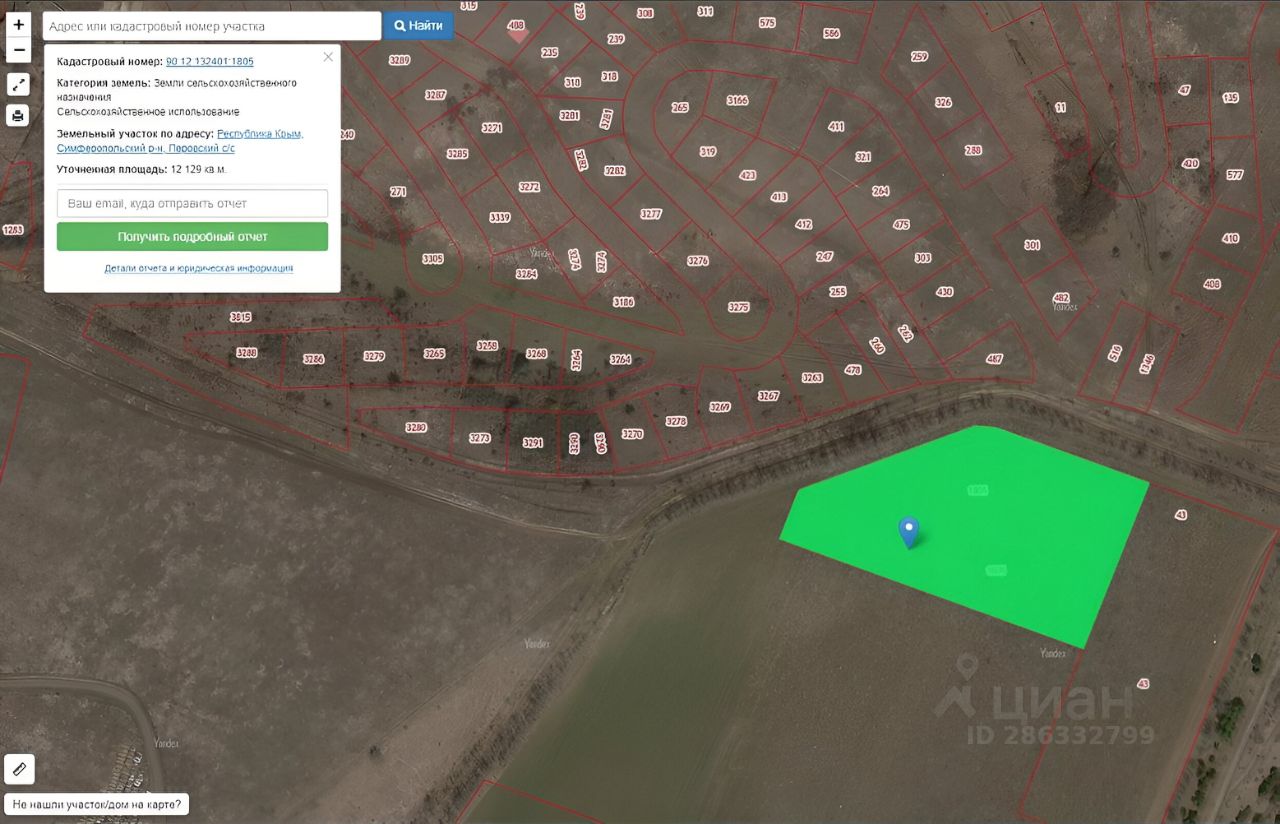Click the red diamond marker at parcel 408
Screen dimensions: 1280x824
[516, 33]
